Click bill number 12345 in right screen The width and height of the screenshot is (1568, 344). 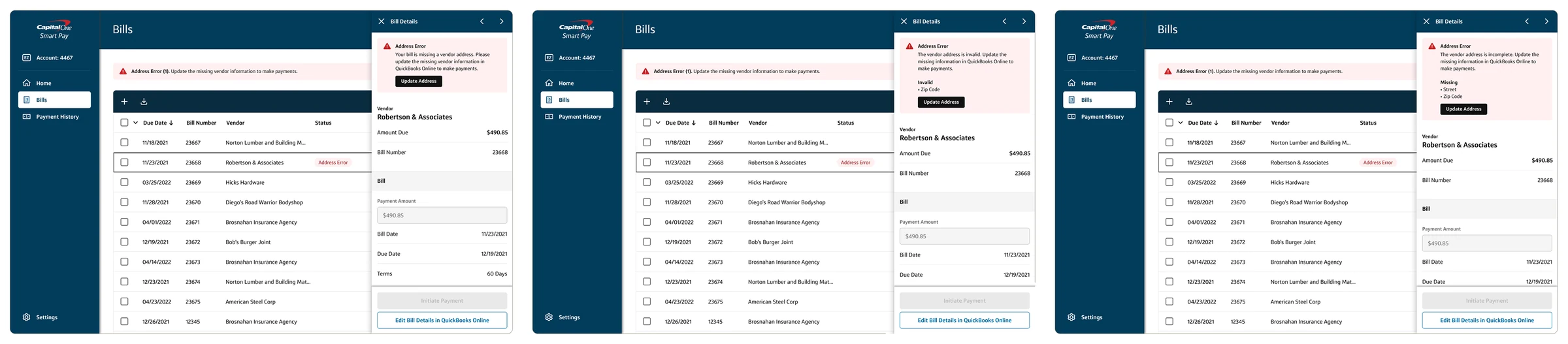click(1238, 322)
